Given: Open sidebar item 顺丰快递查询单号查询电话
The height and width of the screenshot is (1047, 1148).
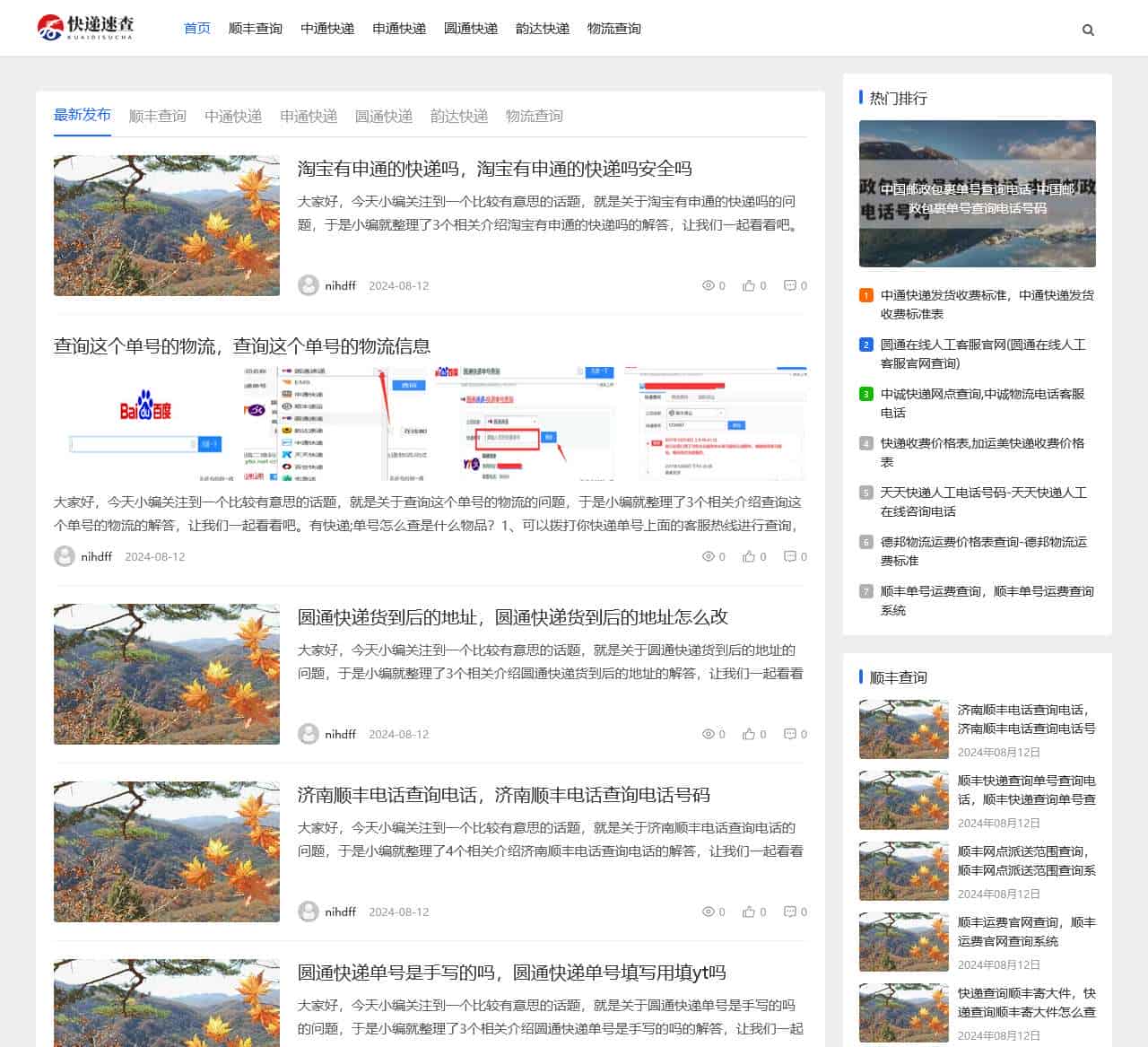Looking at the screenshot, I should coord(1027,790).
